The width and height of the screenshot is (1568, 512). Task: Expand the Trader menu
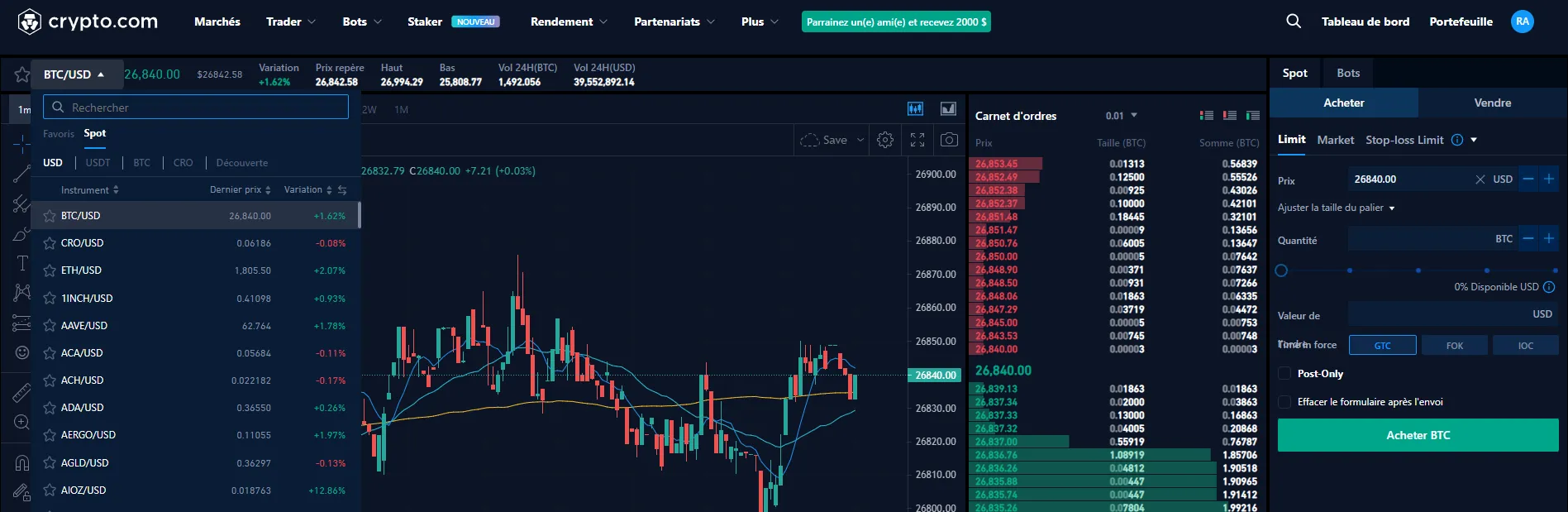[291, 22]
